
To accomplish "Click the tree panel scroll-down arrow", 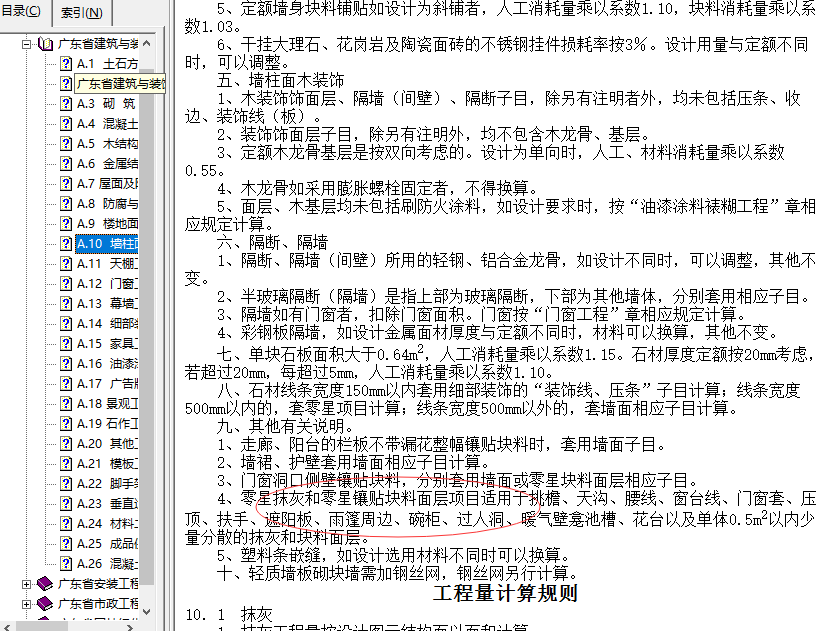I will point(147,611).
